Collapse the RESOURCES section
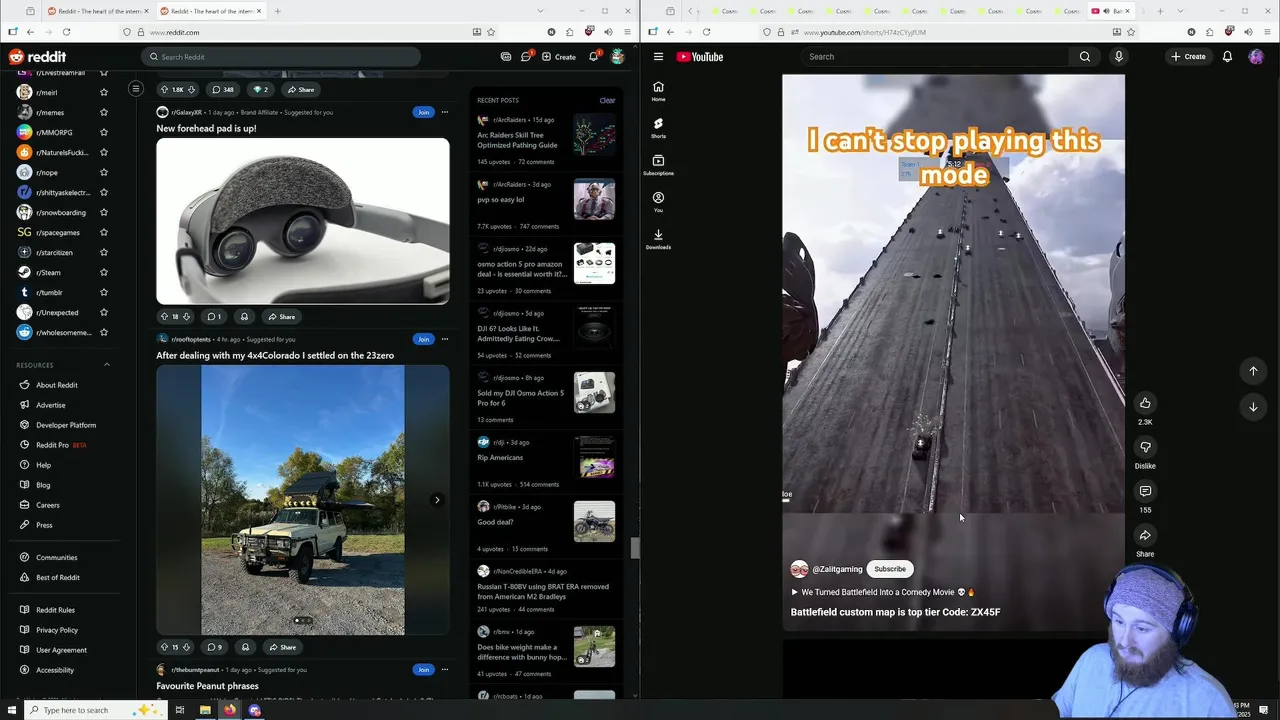The width and height of the screenshot is (1280, 720). (107, 365)
